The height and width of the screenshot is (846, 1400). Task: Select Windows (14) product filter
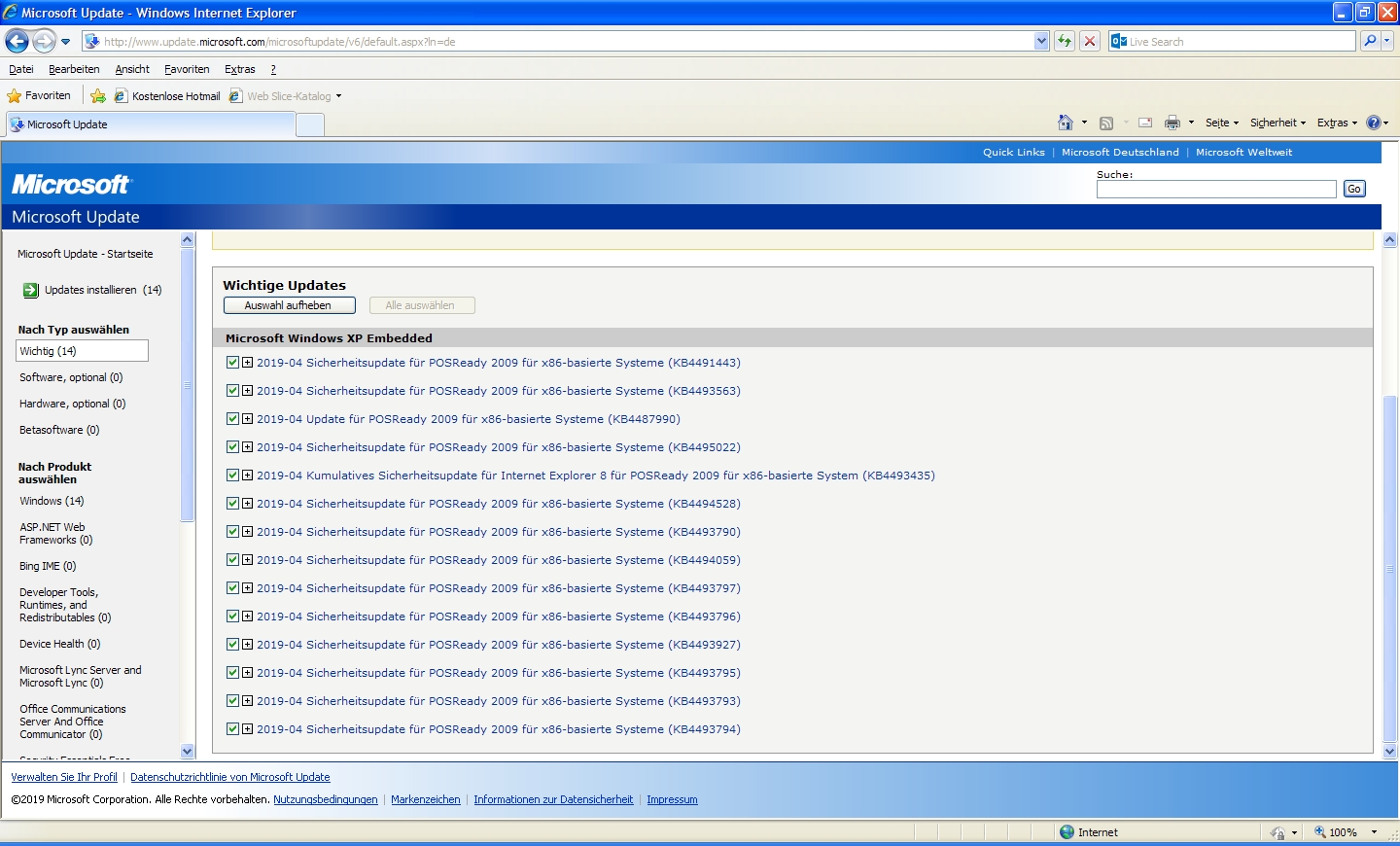52,501
